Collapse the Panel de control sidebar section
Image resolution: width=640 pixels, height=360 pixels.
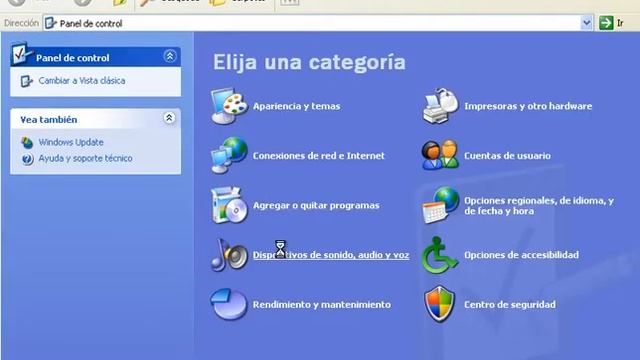[x=170, y=56]
